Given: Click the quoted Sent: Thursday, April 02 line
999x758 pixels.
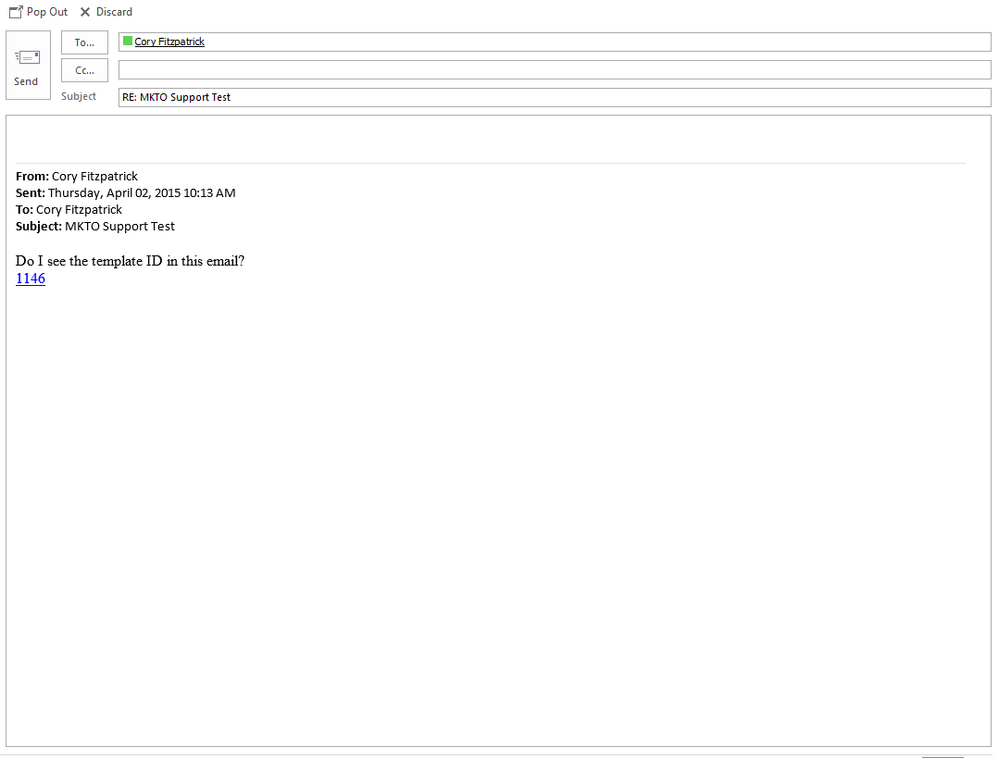Looking at the screenshot, I should [x=125, y=193].
